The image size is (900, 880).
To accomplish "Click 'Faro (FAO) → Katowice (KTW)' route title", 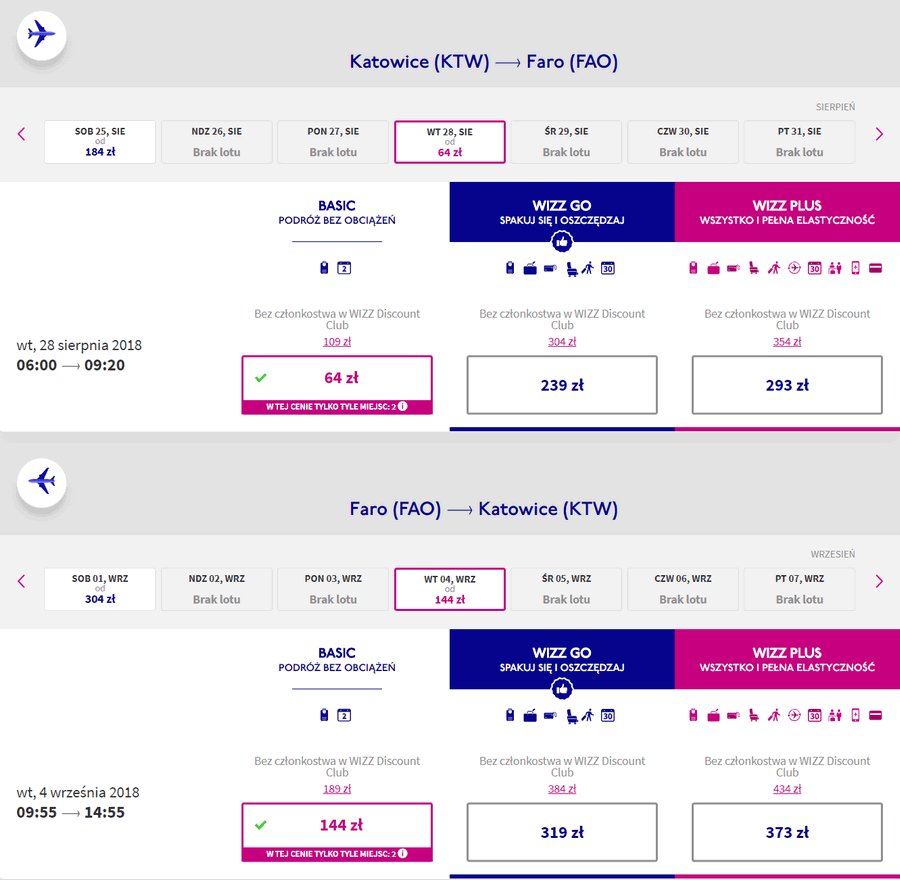I will click(484, 509).
